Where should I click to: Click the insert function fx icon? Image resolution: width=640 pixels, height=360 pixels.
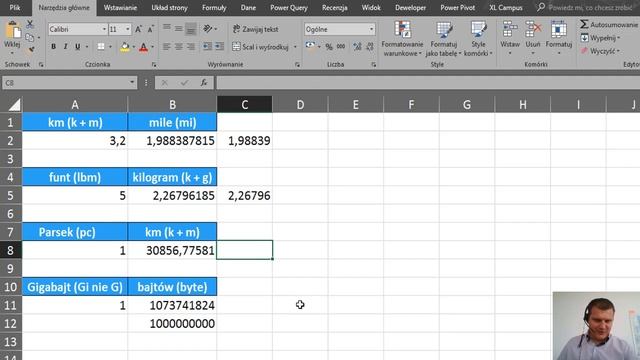pyautogui.click(x=204, y=83)
